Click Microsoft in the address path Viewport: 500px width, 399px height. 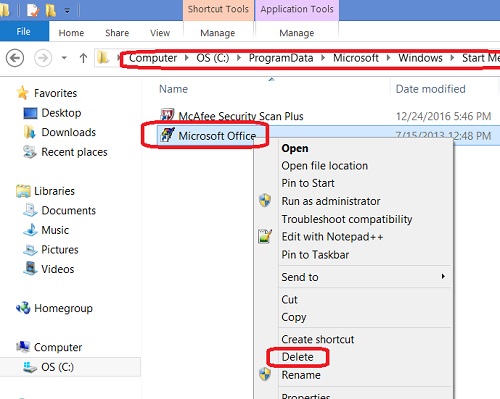(356, 58)
